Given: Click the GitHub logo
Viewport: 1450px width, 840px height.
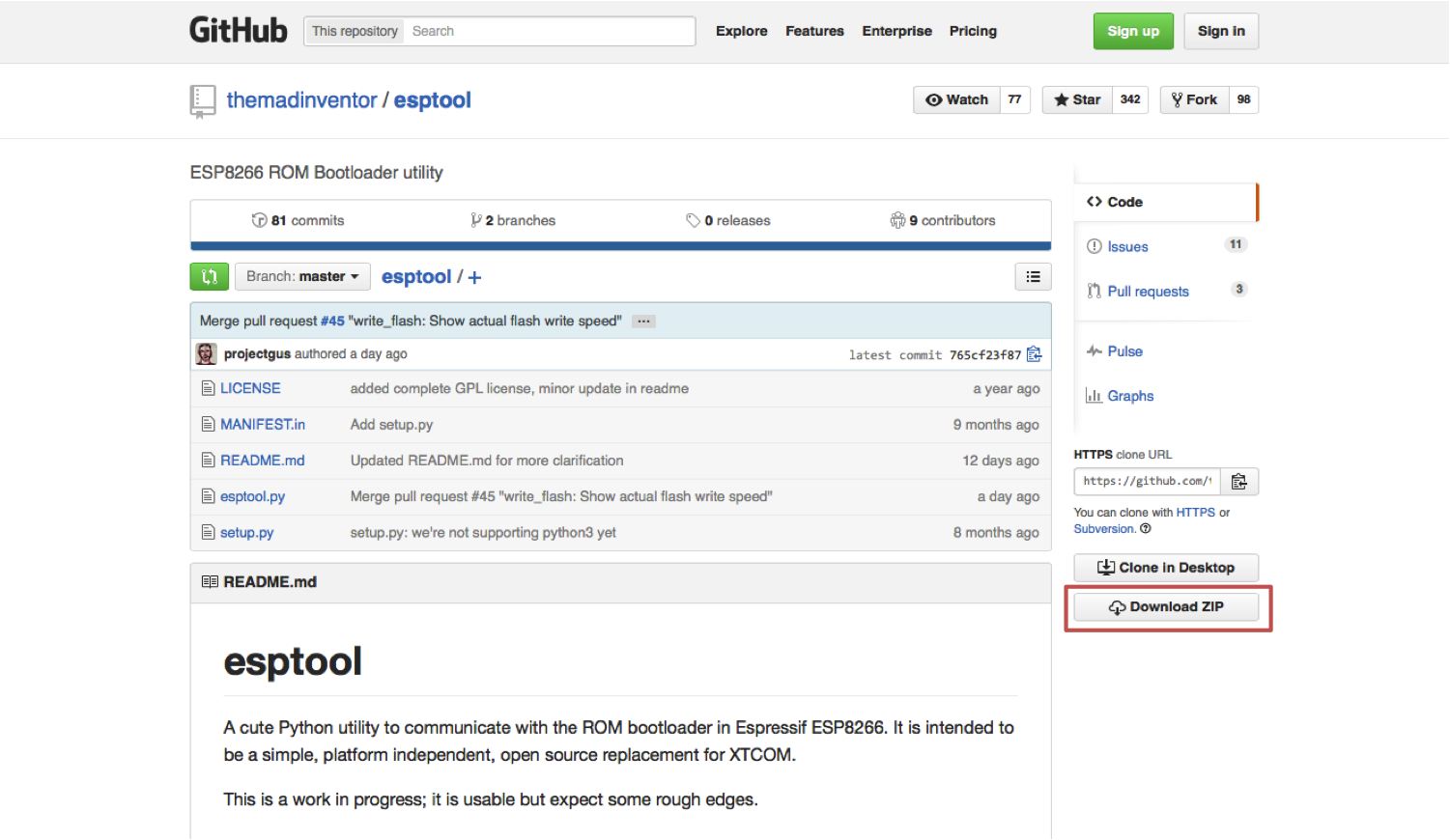Looking at the screenshot, I should tap(239, 31).
